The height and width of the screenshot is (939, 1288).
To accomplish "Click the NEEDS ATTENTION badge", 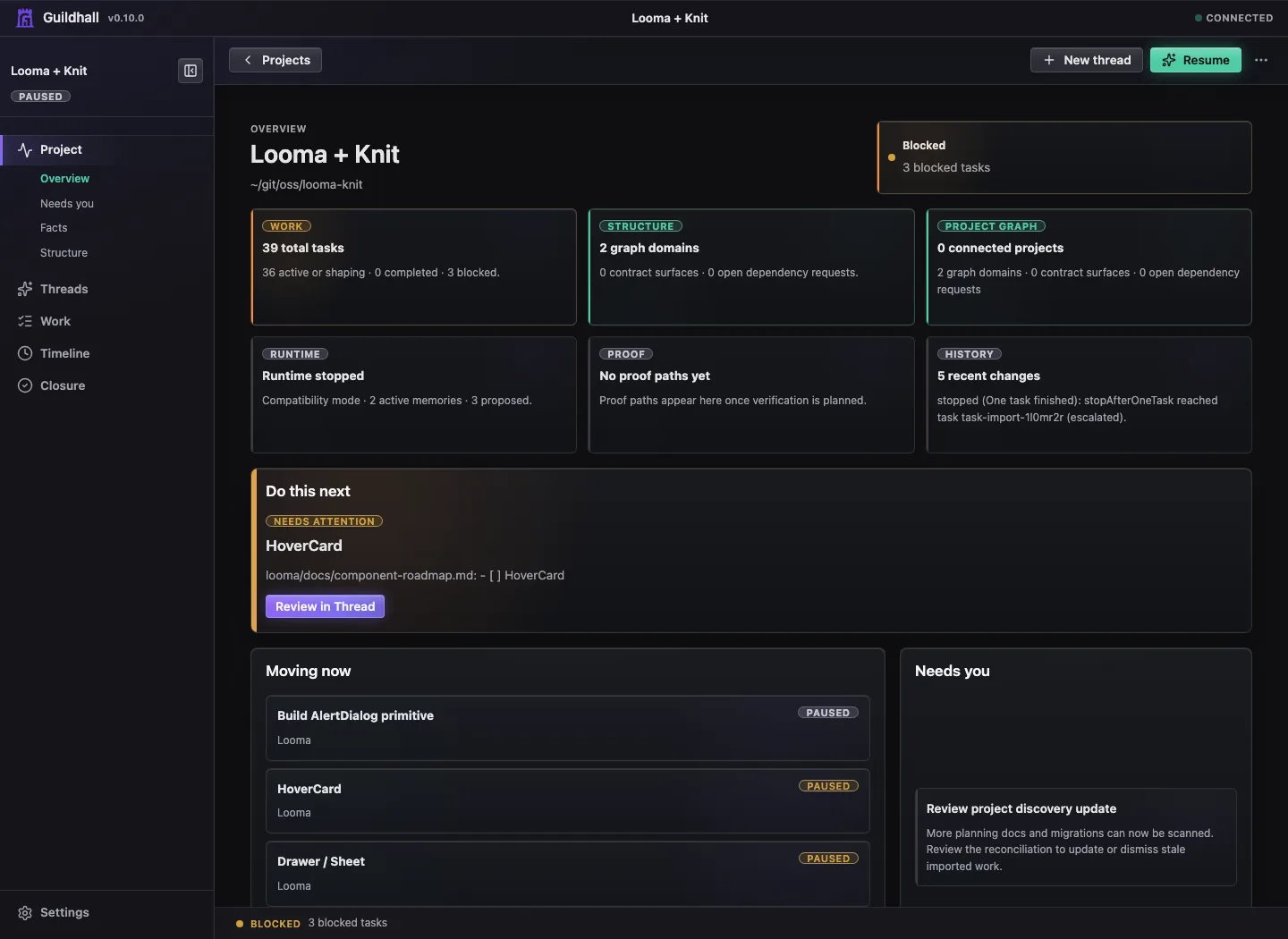I will (x=324, y=521).
